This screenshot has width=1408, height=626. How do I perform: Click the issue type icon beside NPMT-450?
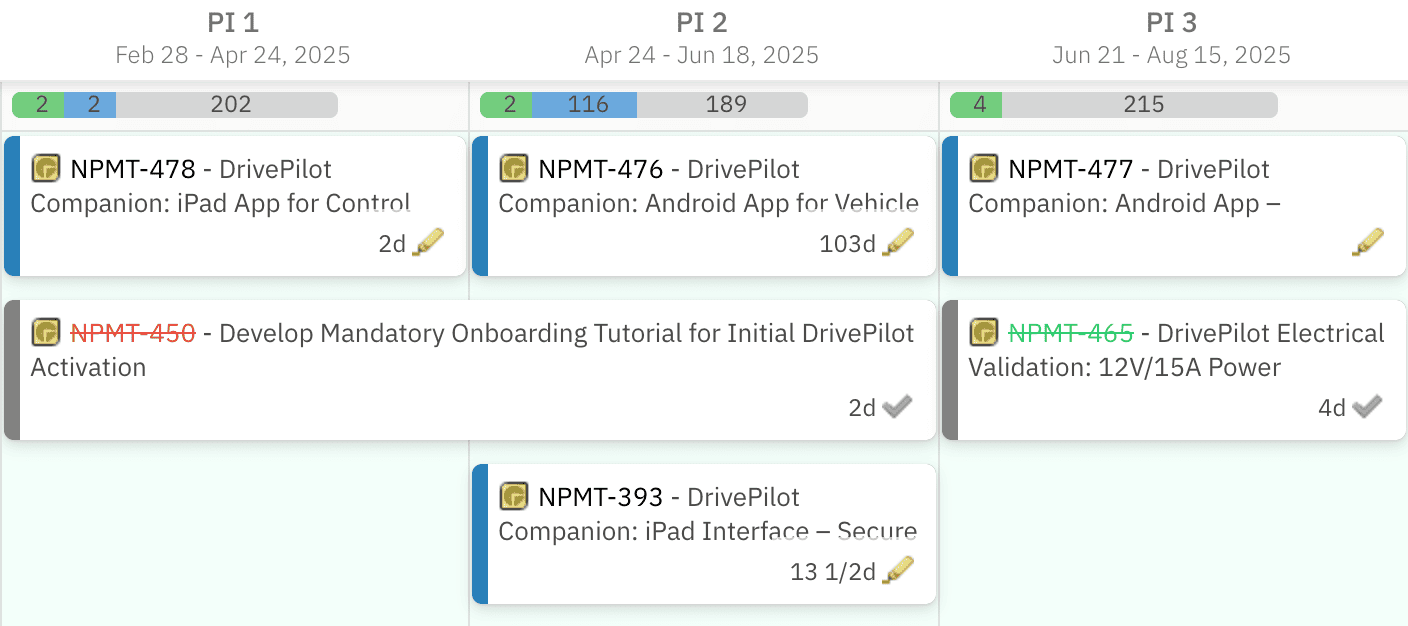(x=45, y=332)
